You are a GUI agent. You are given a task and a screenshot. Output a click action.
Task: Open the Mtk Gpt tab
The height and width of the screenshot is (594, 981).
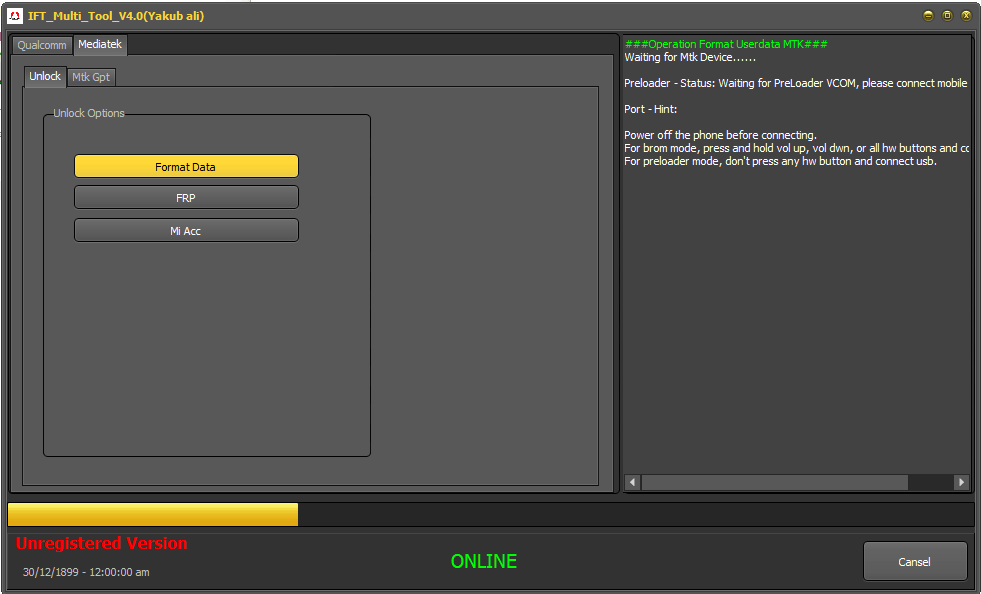pos(91,77)
